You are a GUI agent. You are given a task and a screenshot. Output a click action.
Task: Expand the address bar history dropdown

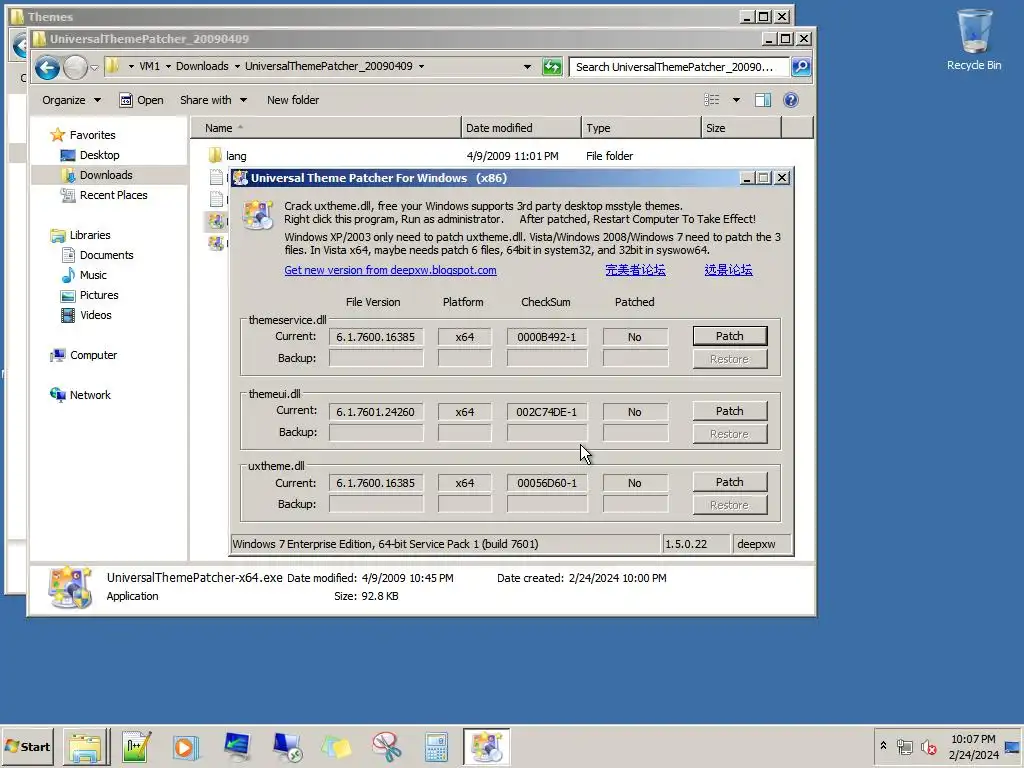click(x=527, y=67)
